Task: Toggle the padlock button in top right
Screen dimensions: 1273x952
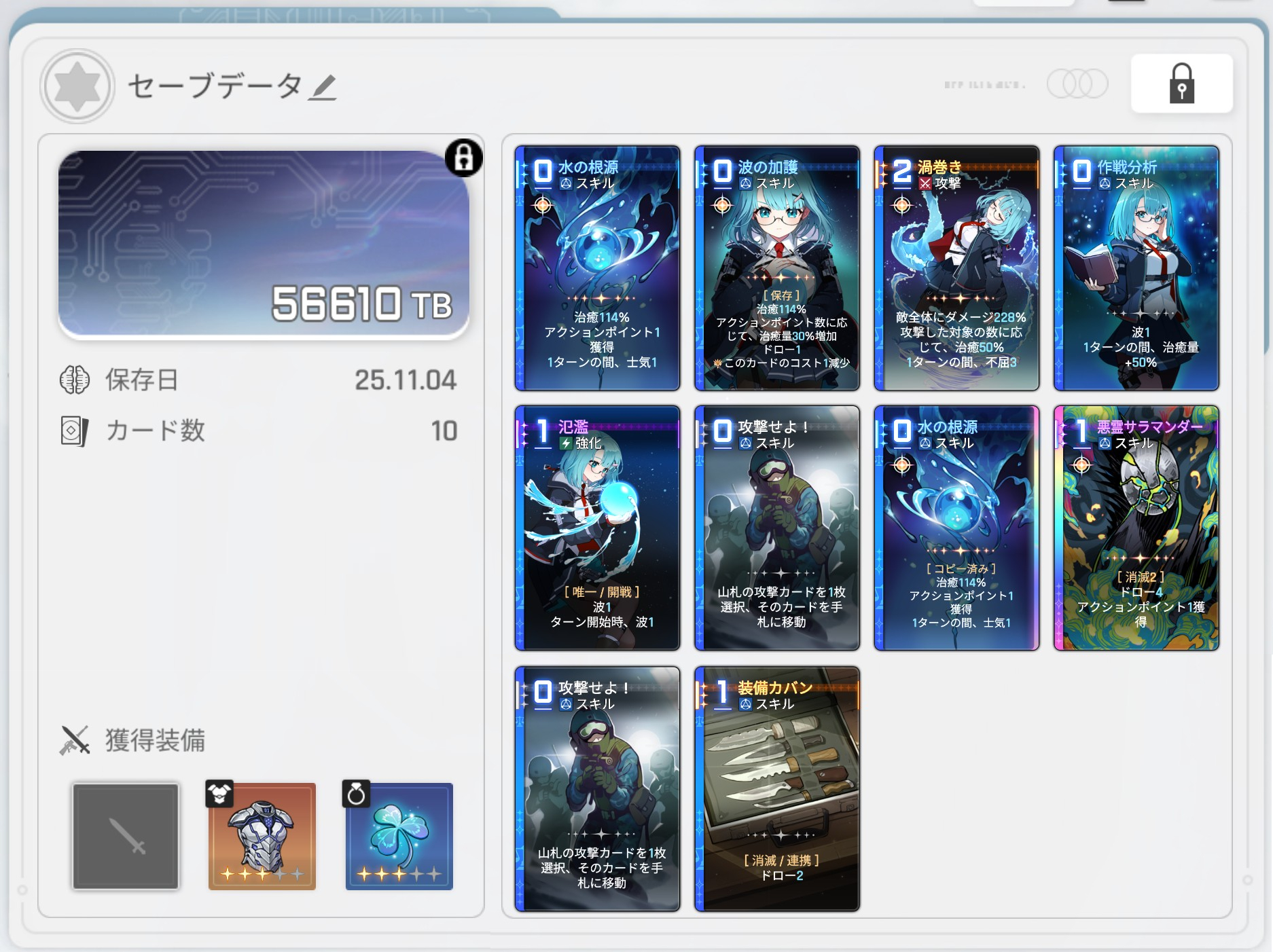Action: point(1181,84)
